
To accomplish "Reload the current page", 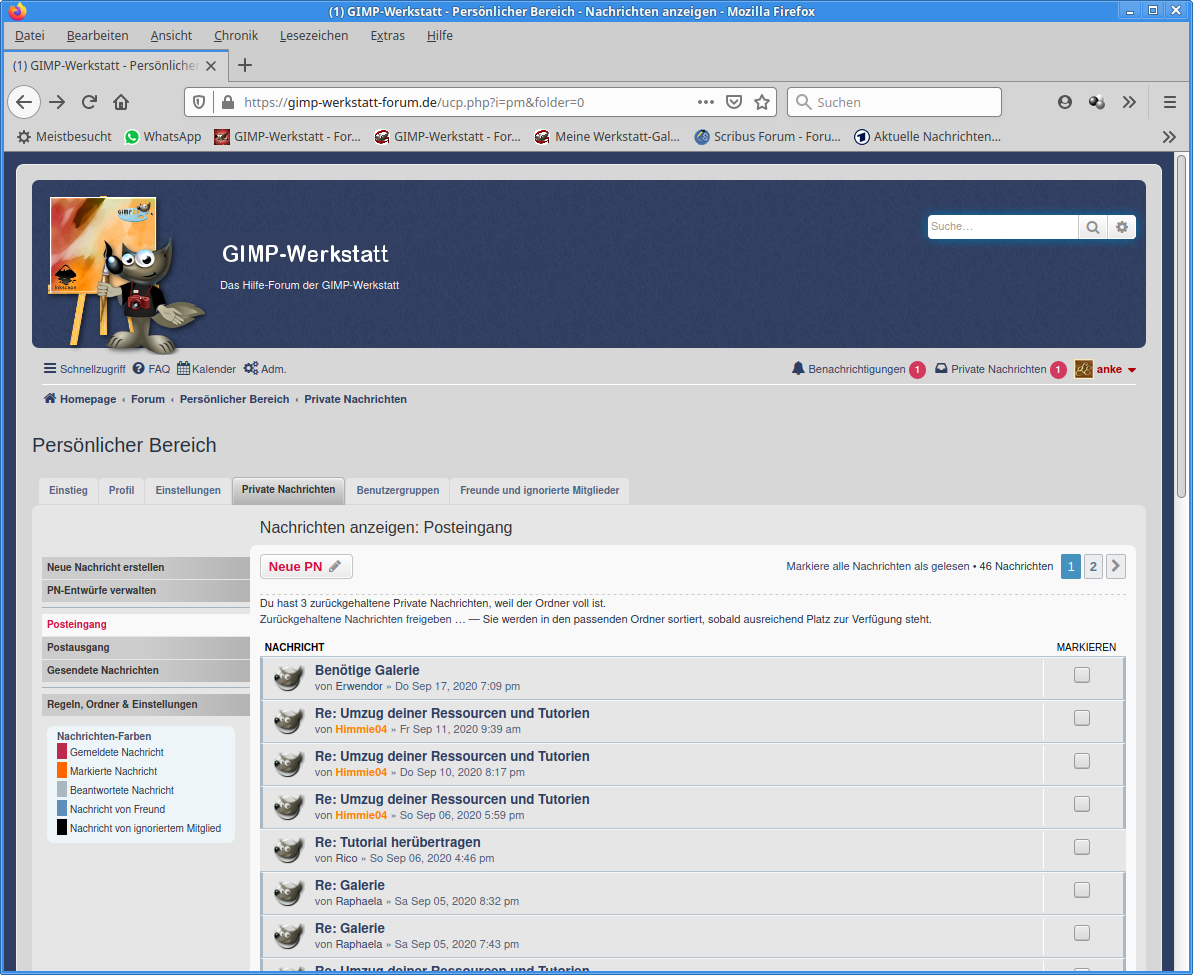I will pyautogui.click(x=89, y=102).
